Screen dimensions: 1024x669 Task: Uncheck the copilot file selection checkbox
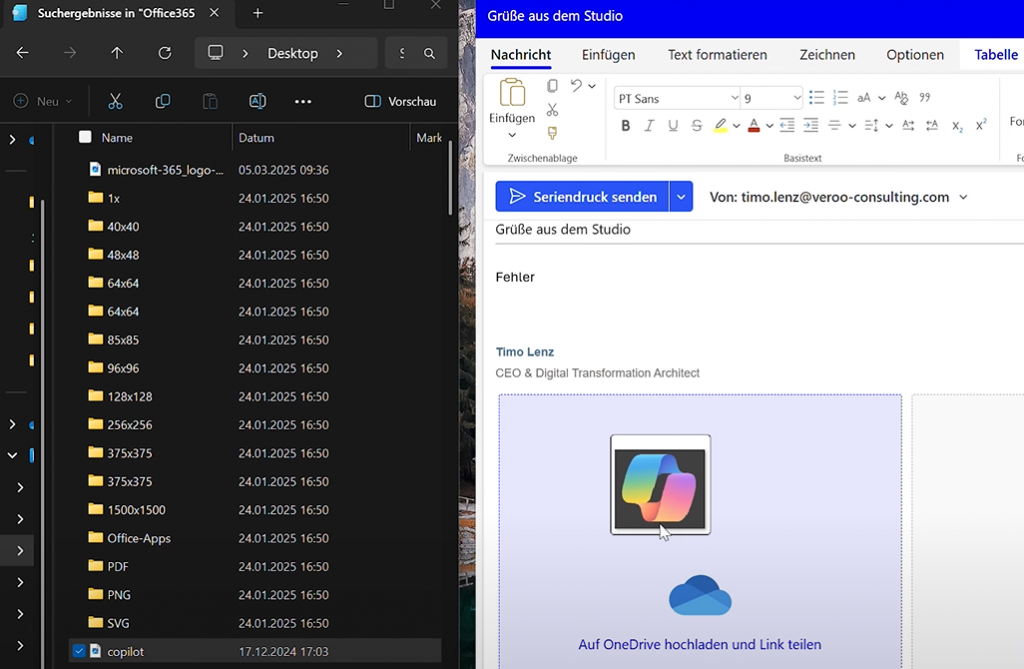click(x=77, y=651)
